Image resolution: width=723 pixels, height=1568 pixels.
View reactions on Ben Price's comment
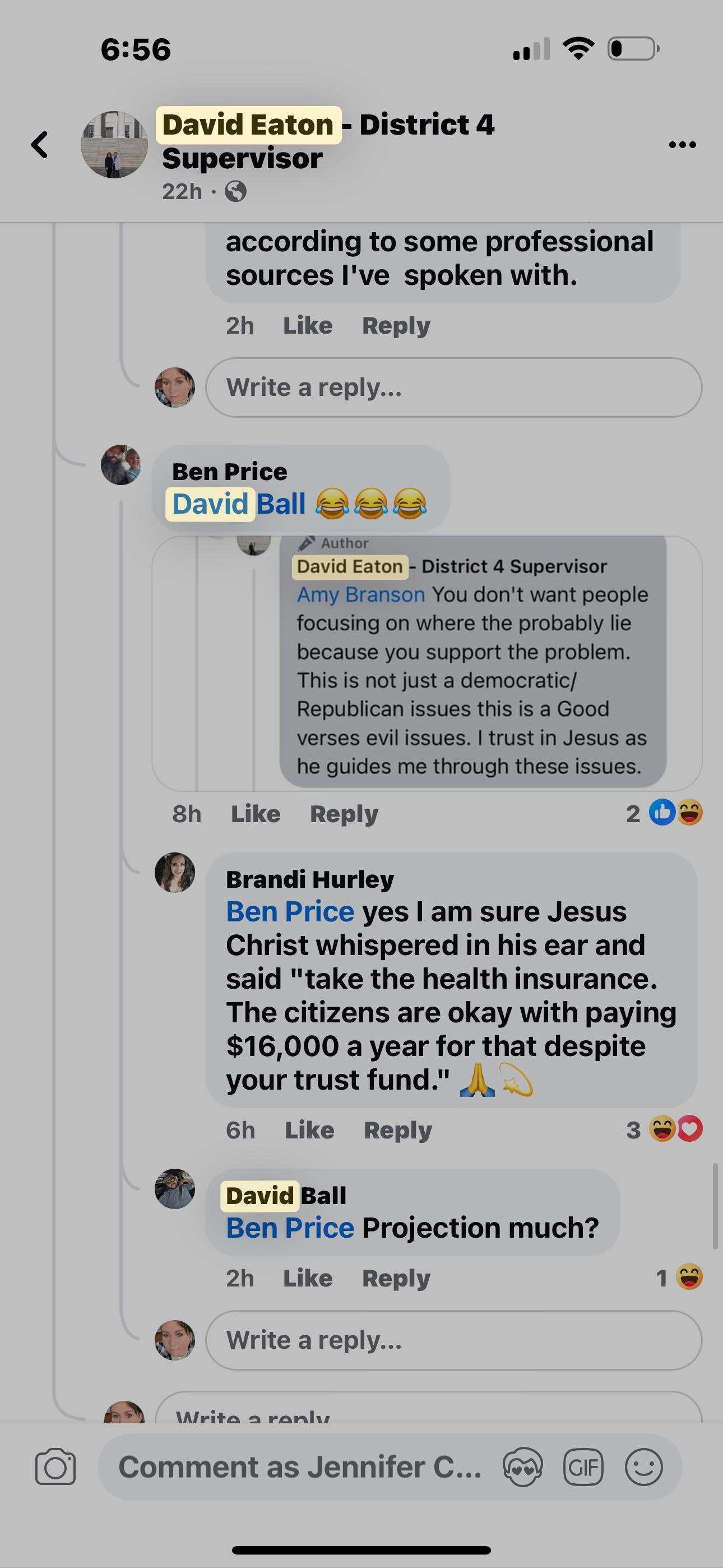[x=675, y=813]
